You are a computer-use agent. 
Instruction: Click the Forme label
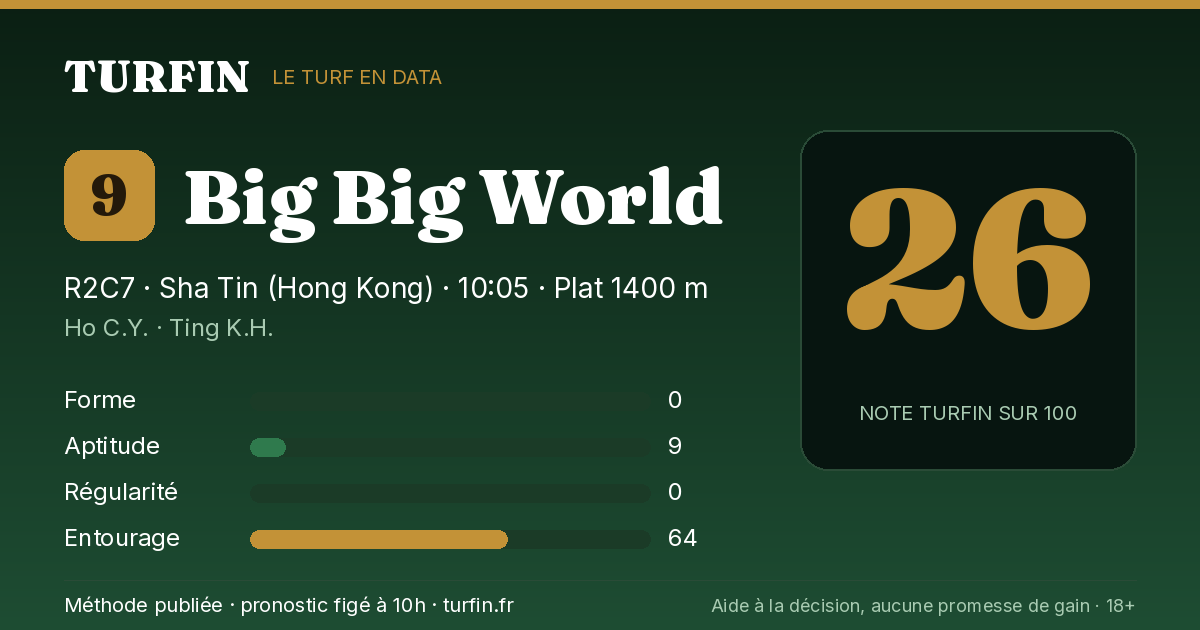click(100, 400)
